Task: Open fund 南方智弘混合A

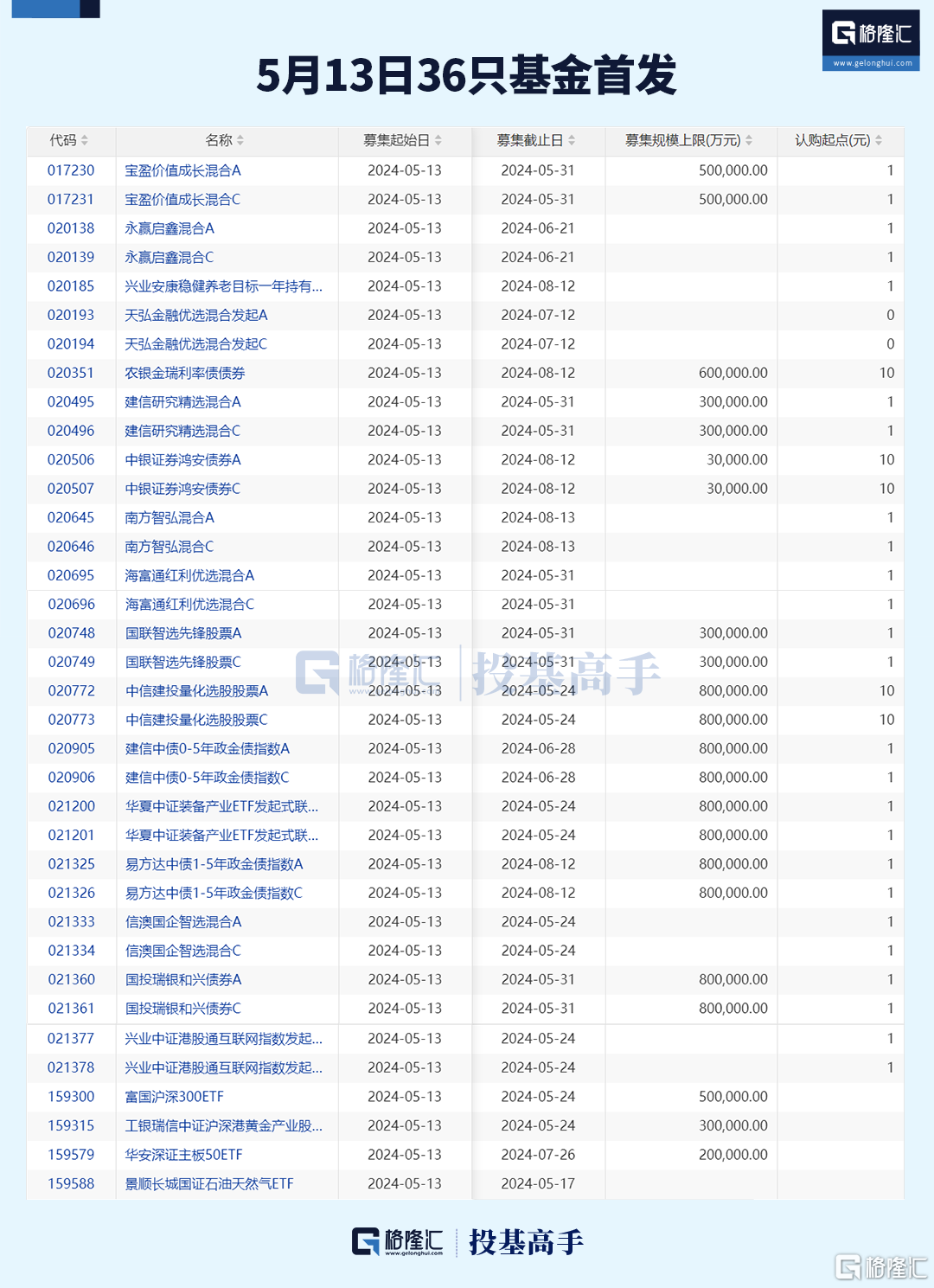Action: (x=170, y=517)
